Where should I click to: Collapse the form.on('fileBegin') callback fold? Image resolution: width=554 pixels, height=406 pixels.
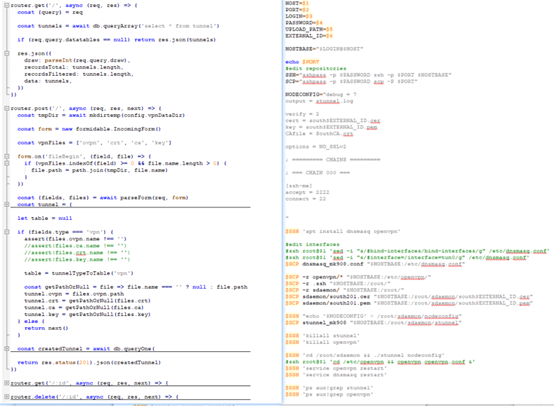[7, 156]
